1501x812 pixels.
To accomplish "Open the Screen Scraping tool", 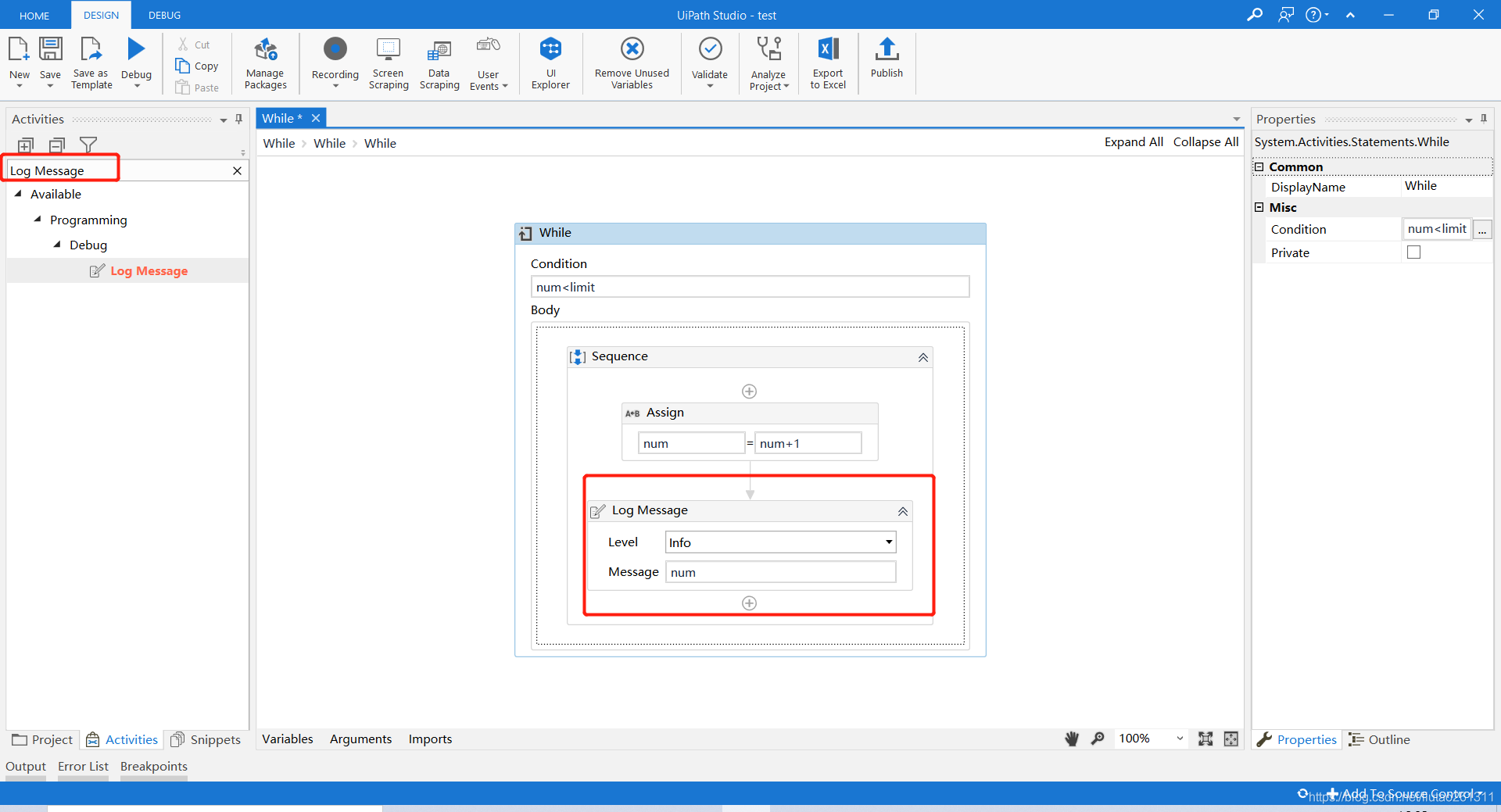I will point(388,63).
